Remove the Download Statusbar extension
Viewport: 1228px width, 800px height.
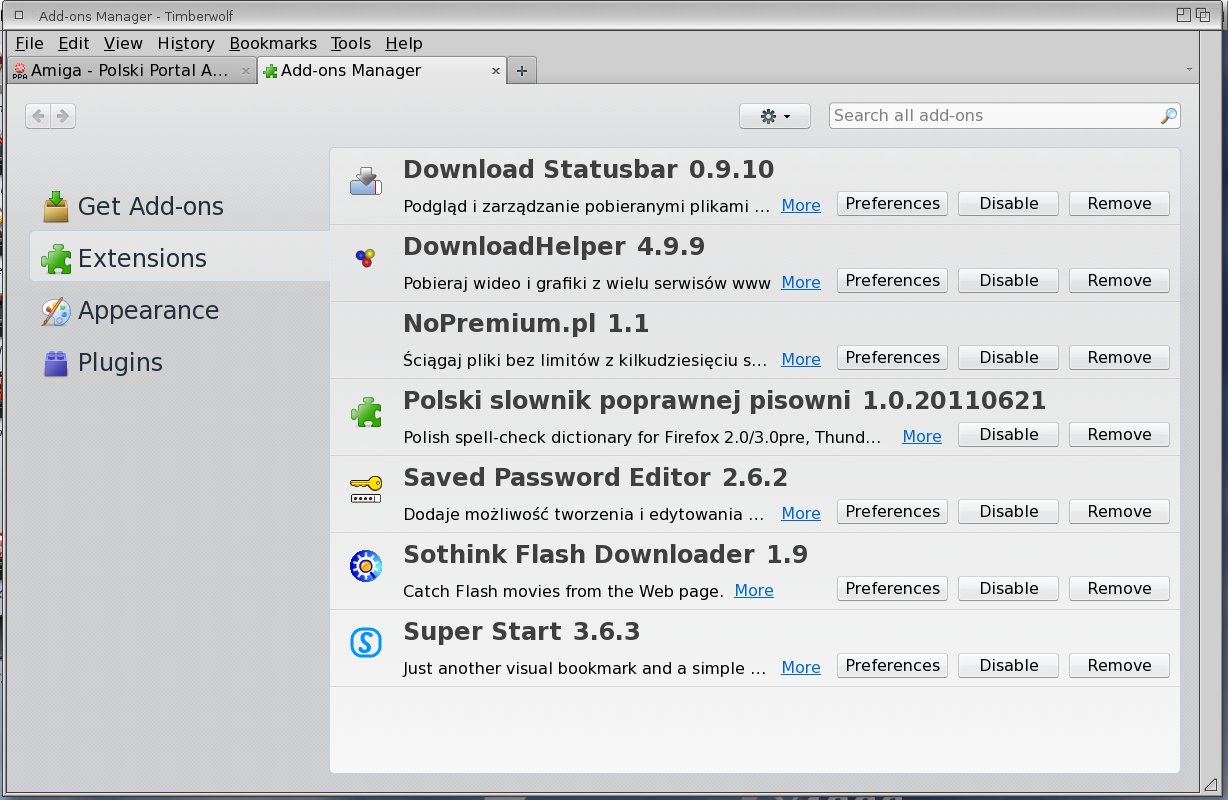pos(1120,204)
